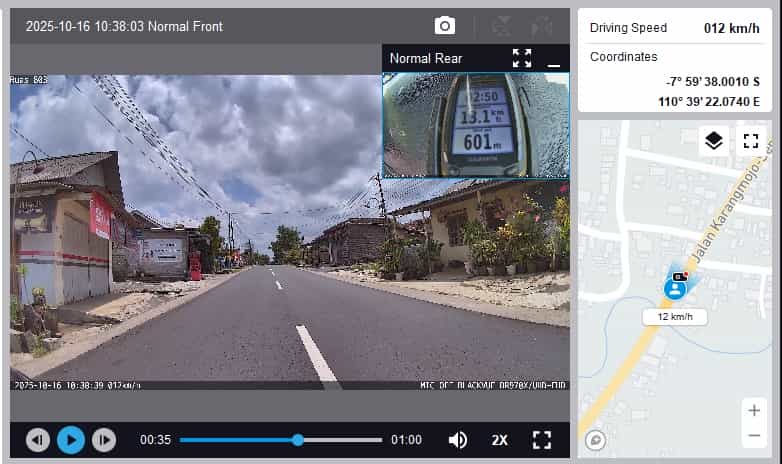The image size is (782, 464).
Task: Capture a snapshot with the camera icon
Action: click(x=445, y=26)
